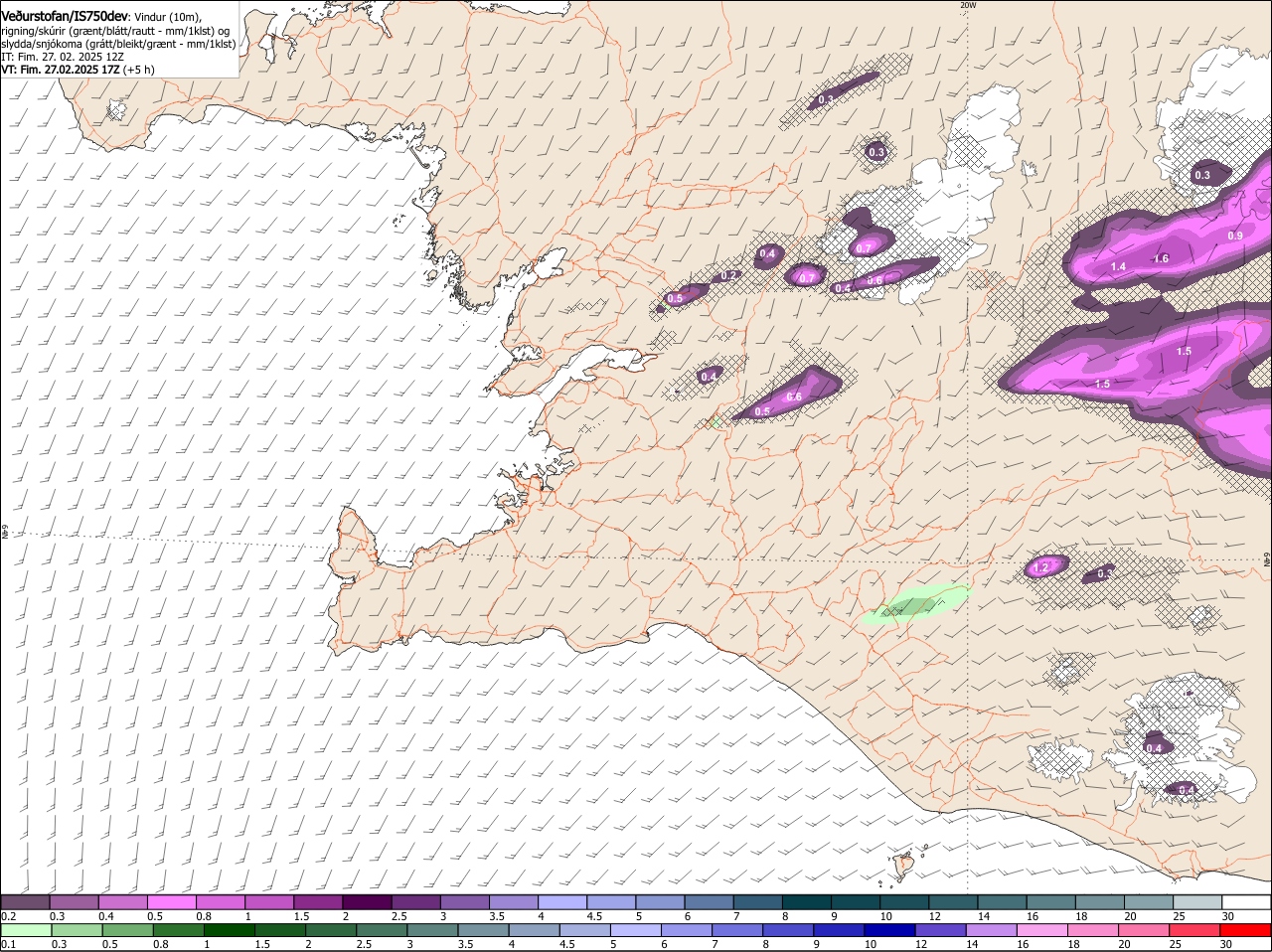Select the 1.5 magenta snow legend swatch
Viewport: 1272px width, 952px height.
tap(318, 902)
